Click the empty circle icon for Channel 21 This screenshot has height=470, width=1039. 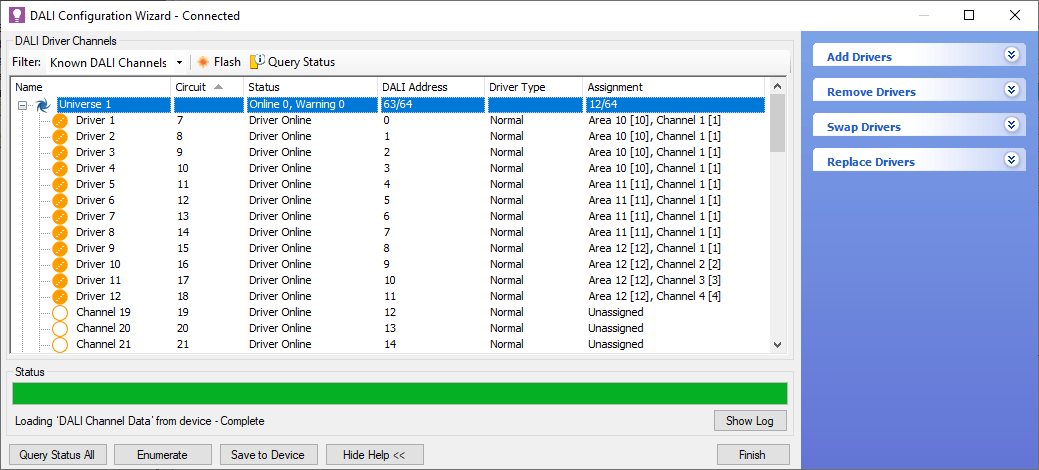[x=60, y=344]
